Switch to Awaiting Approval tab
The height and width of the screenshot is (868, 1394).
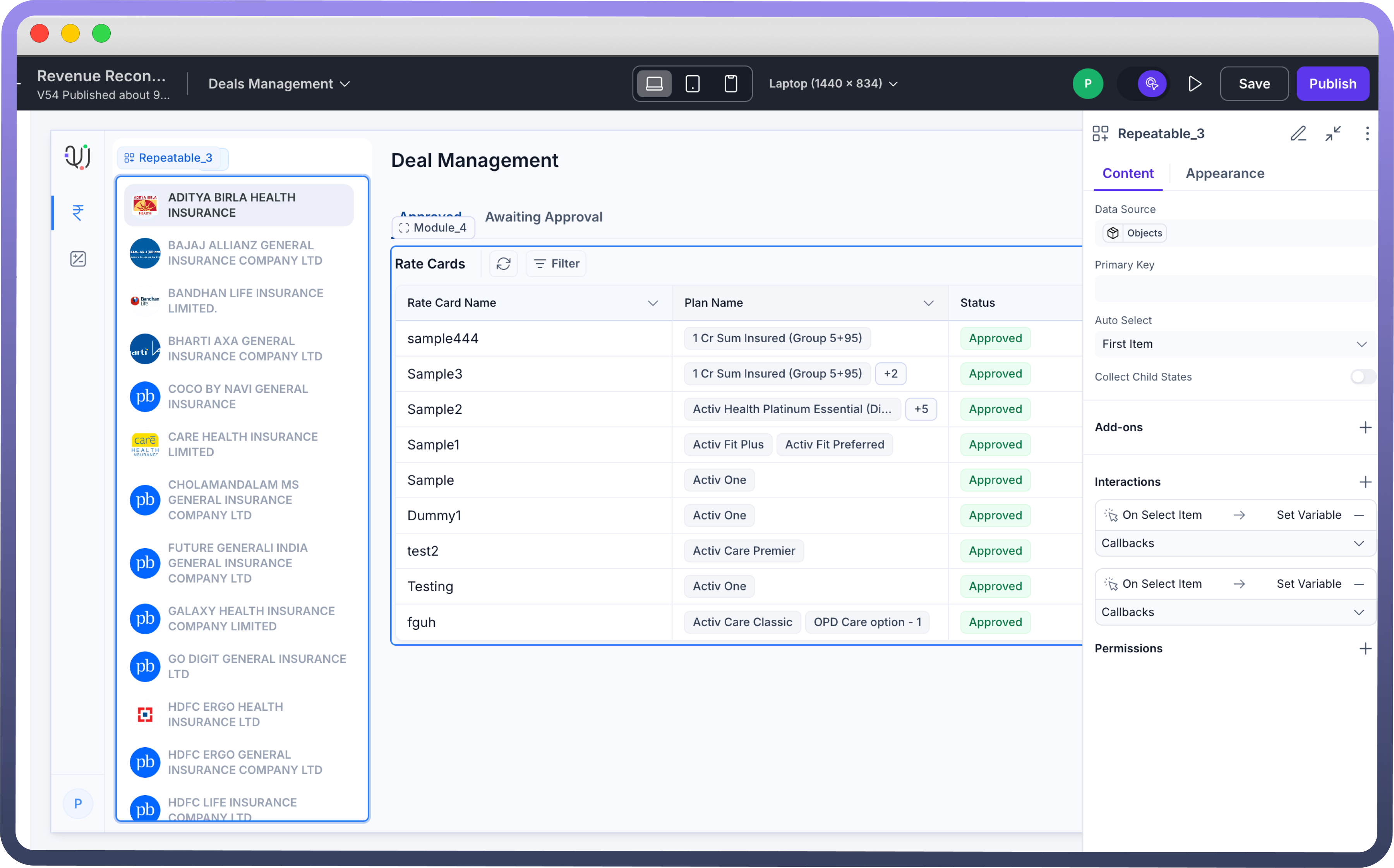544,217
